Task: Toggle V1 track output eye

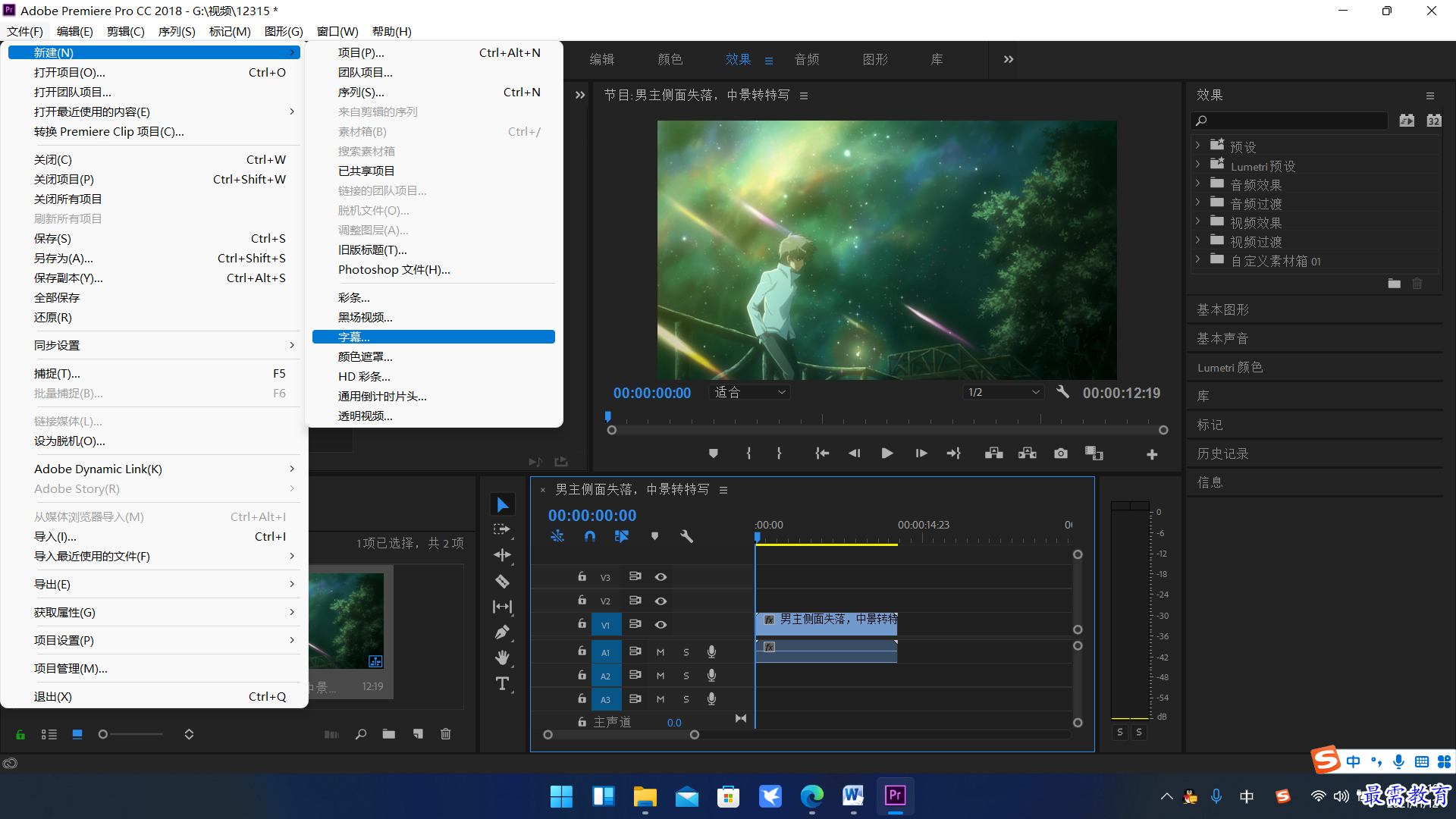Action: [661, 625]
